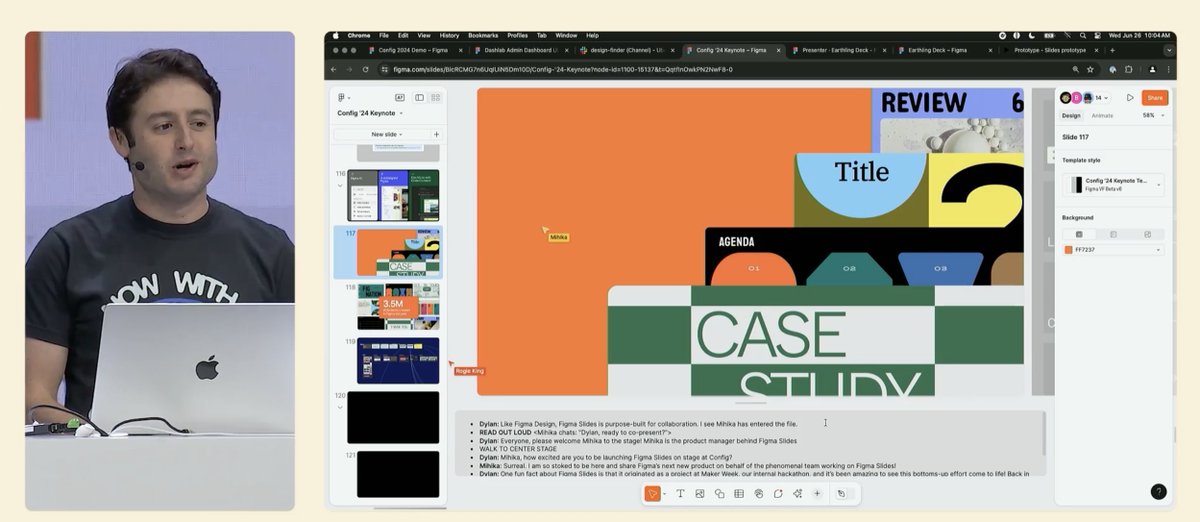
Task: Open the Chrome tab search dropdown arrow
Action: pos(1168,49)
